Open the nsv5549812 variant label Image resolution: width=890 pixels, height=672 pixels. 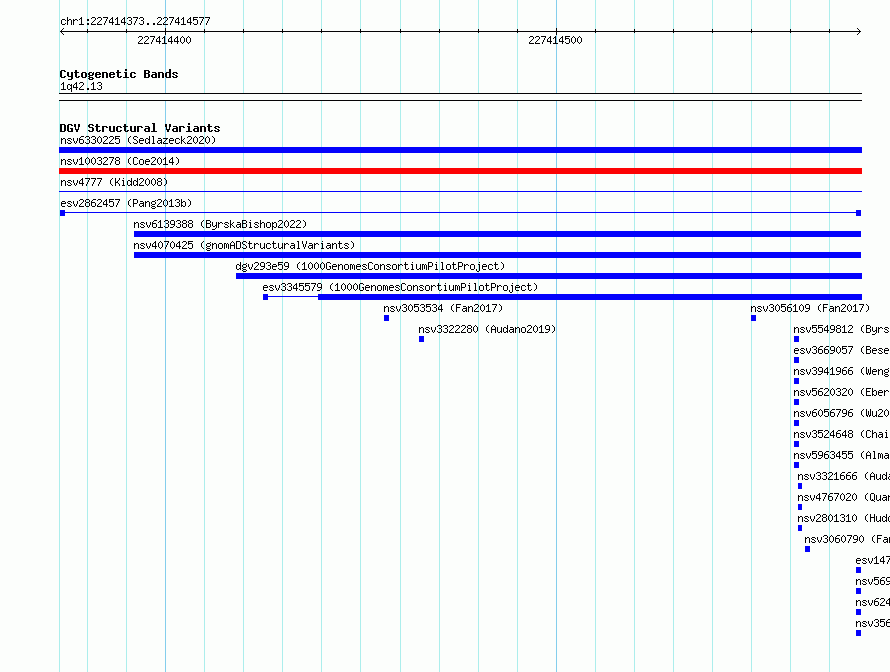(x=841, y=329)
